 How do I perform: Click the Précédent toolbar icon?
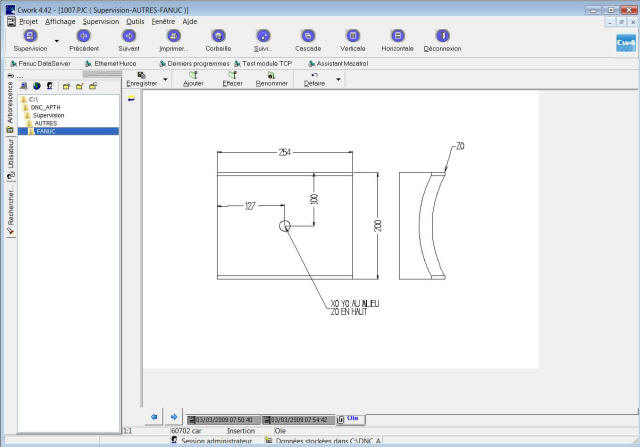pos(83,36)
